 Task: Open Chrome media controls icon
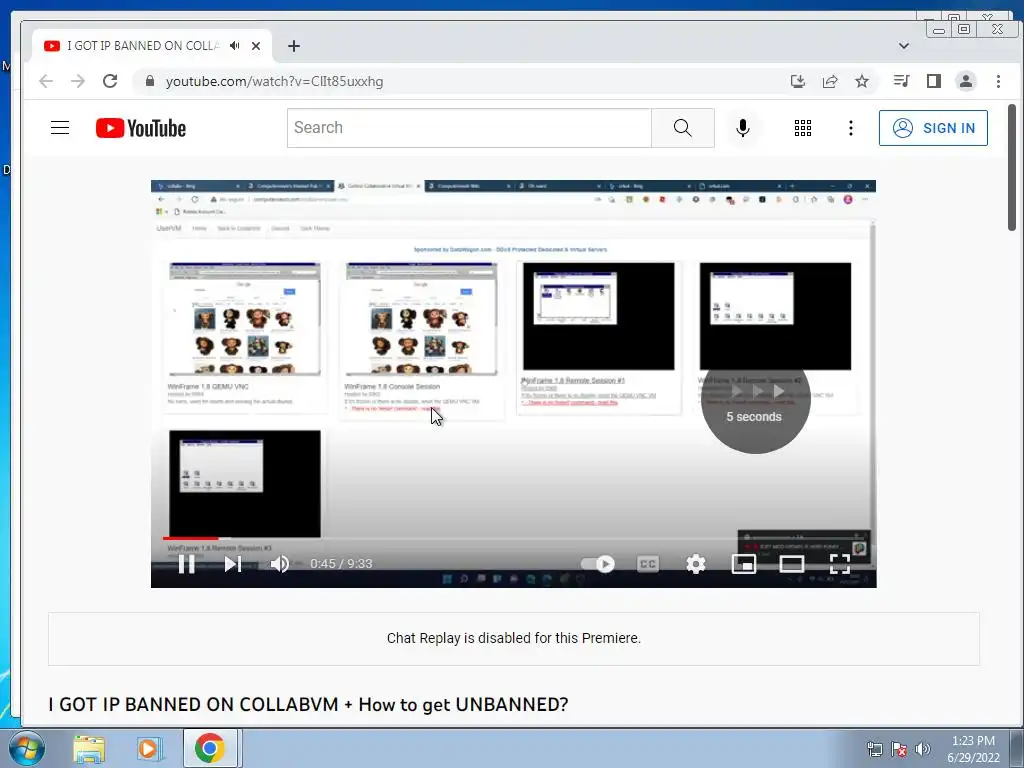901,81
